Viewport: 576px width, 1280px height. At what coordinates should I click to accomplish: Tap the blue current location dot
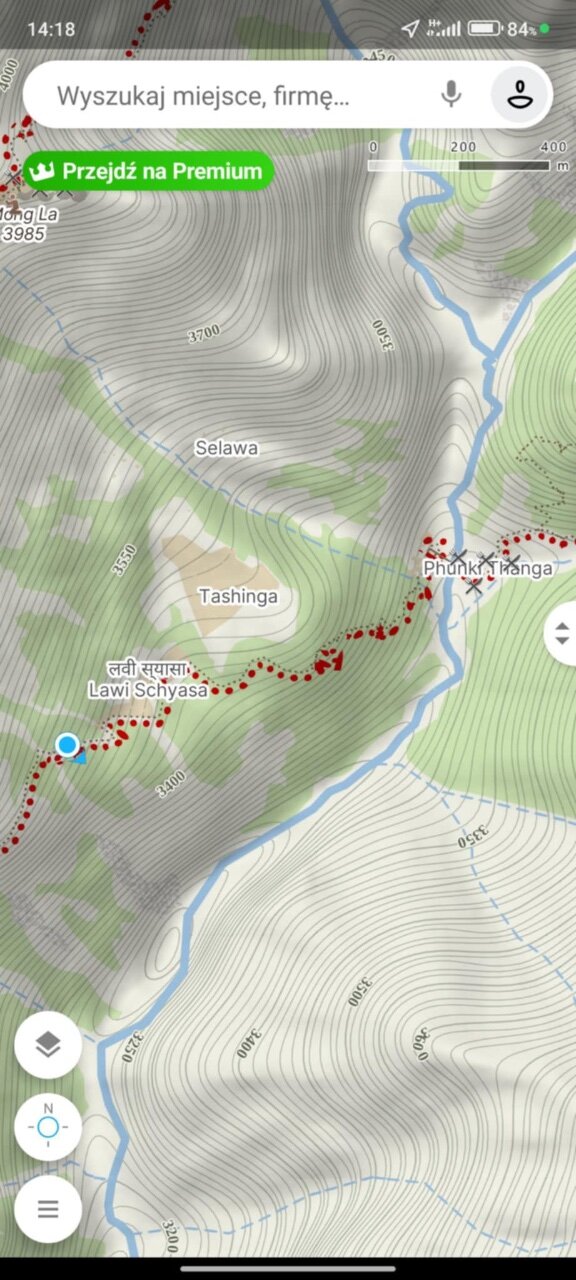[67, 745]
